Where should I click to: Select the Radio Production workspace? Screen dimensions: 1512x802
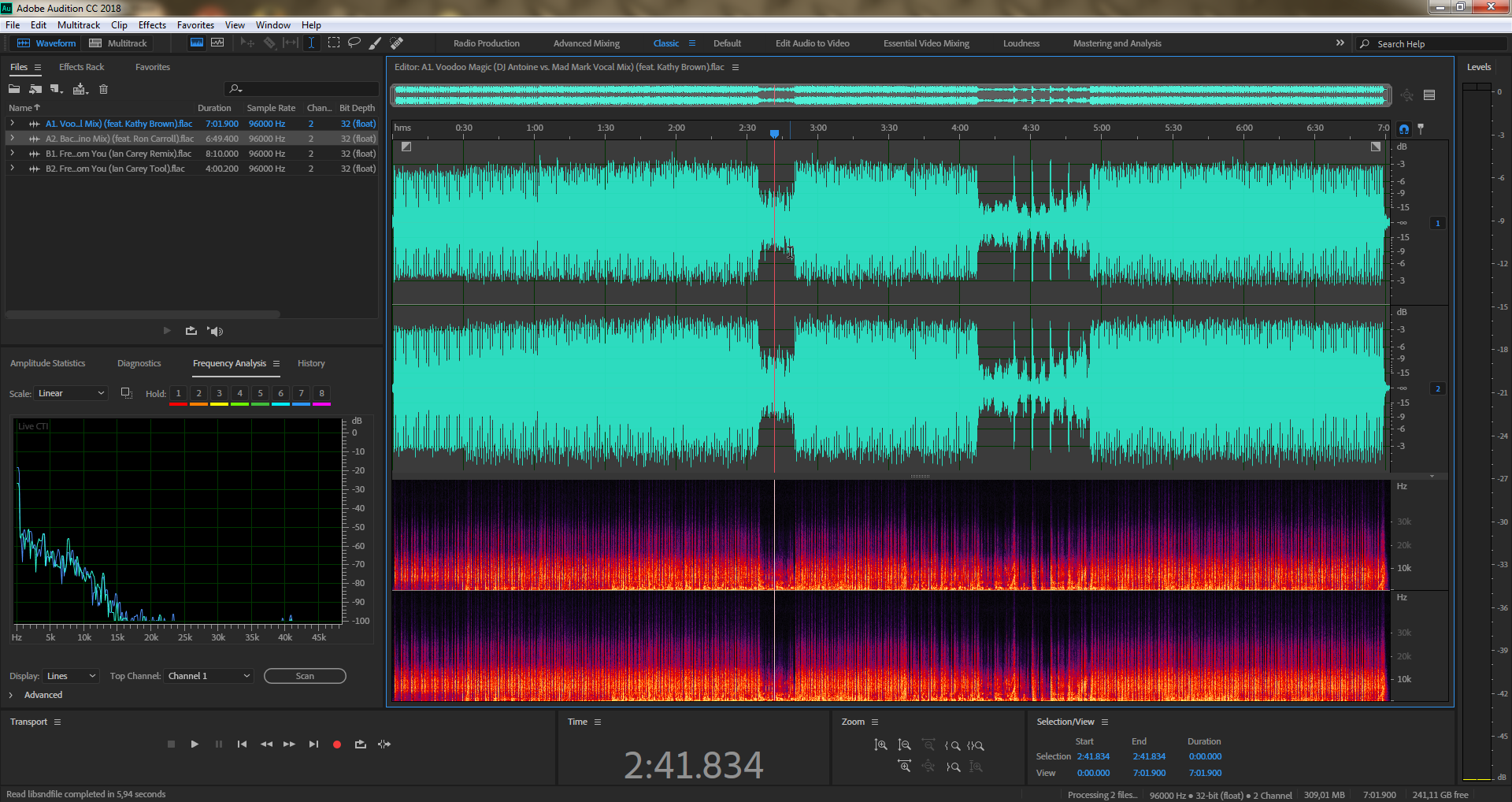[x=487, y=43]
